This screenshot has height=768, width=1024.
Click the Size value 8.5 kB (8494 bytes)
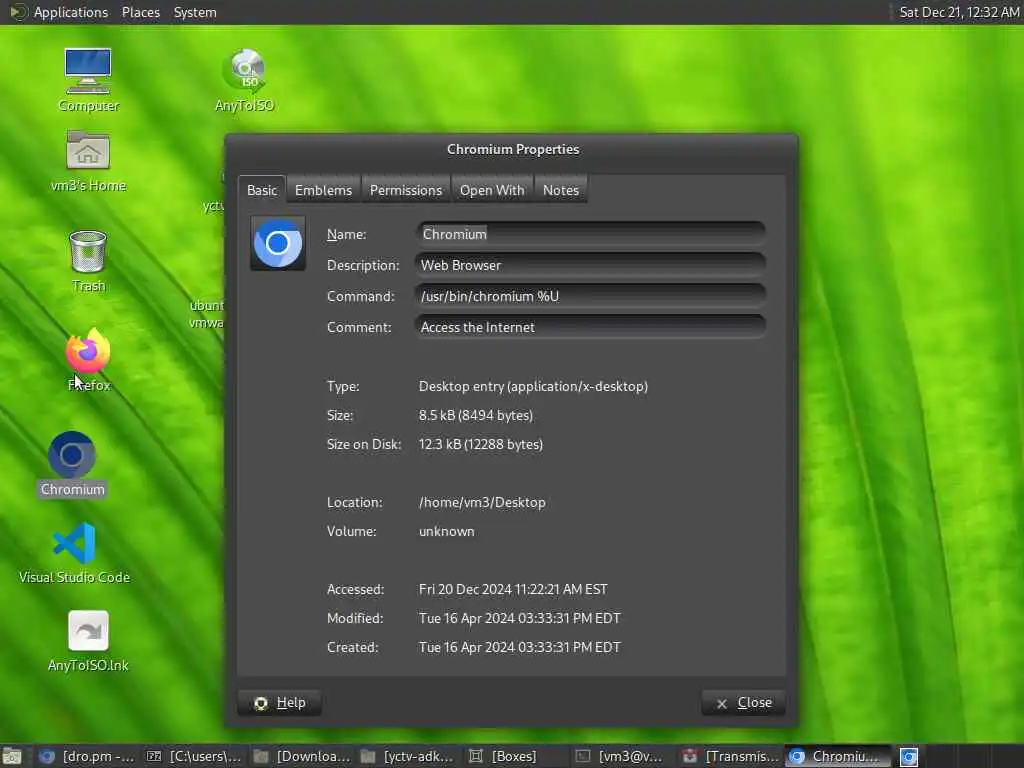(476, 415)
